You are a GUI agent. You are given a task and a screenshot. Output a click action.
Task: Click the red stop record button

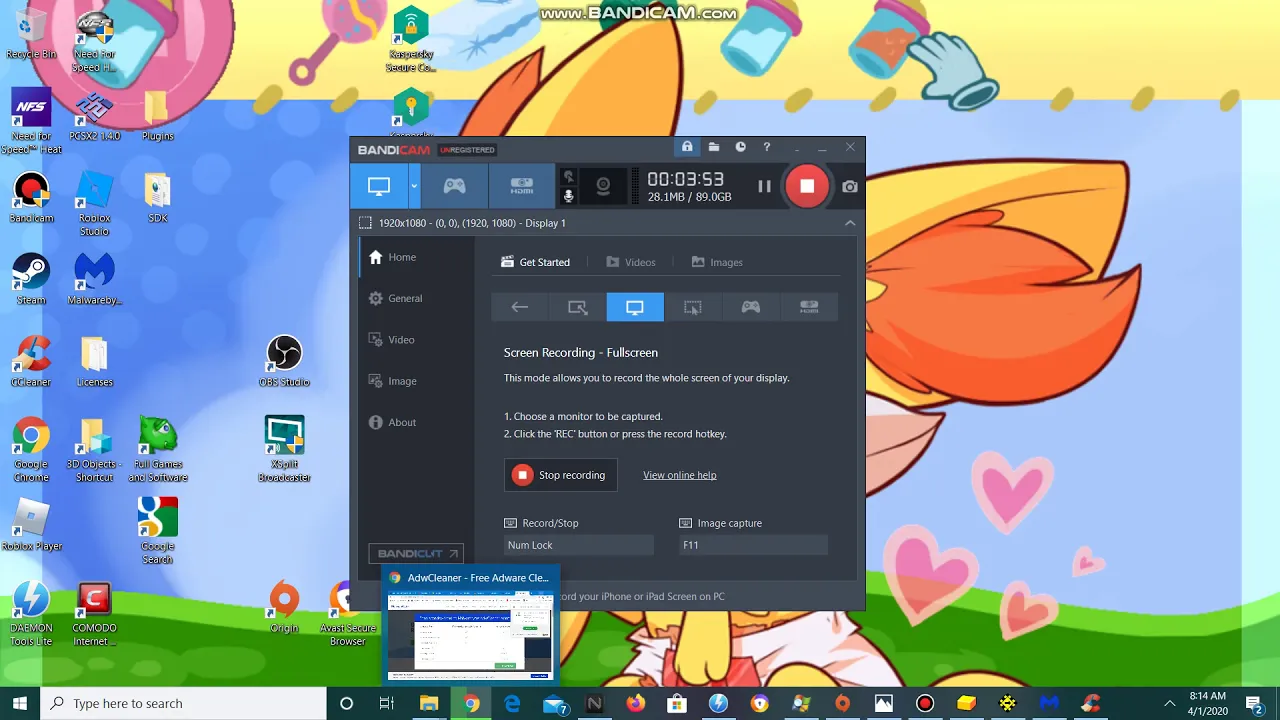807,186
